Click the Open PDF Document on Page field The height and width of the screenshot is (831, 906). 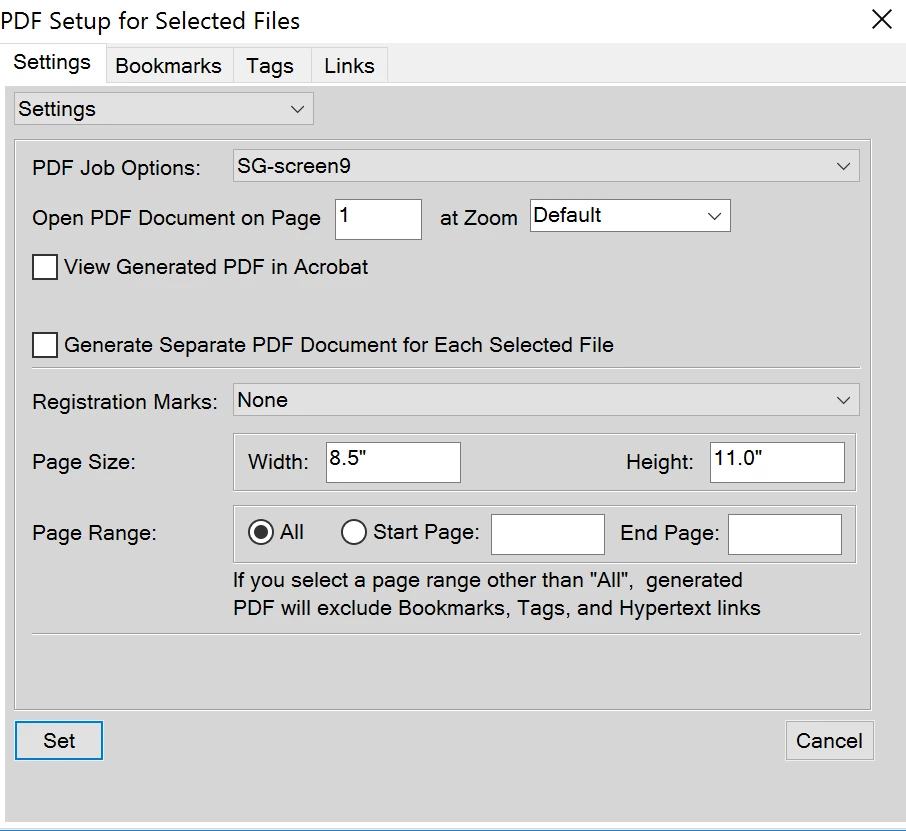pyautogui.click(x=378, y=220)
